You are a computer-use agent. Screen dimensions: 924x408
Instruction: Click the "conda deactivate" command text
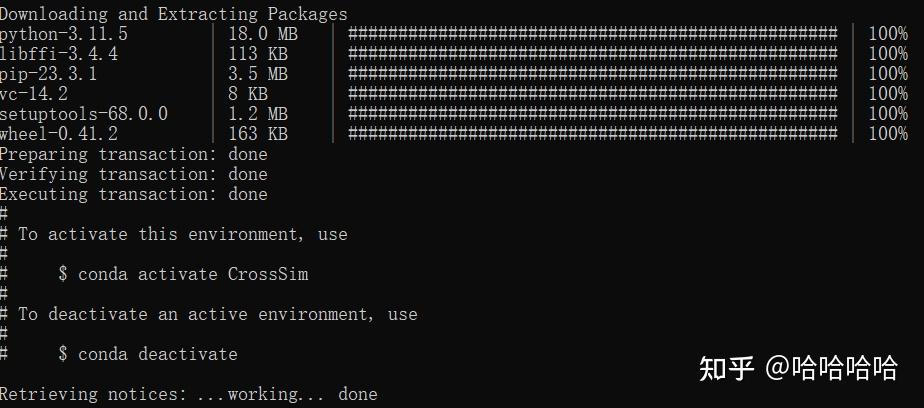(158, 354)
